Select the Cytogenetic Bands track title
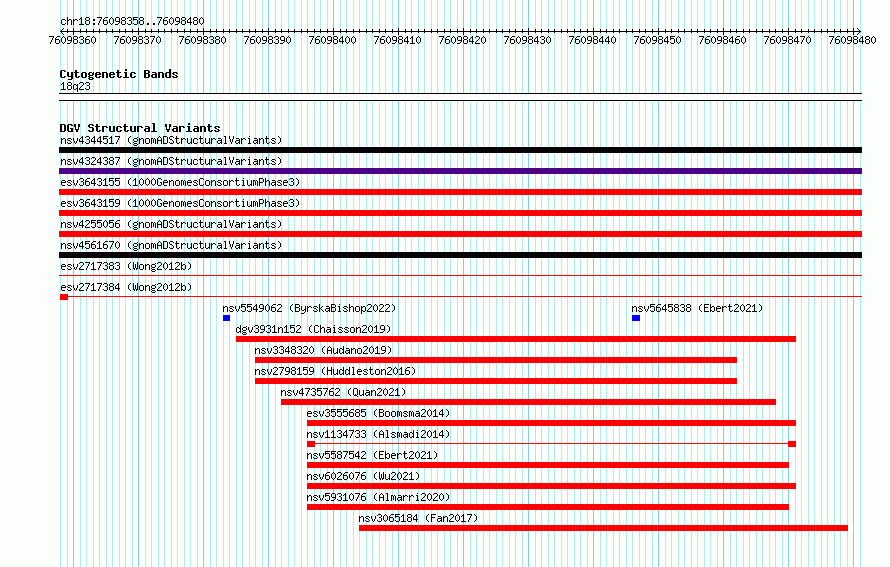Viewport: 890px width, 567px height. (x=119, y=74)
